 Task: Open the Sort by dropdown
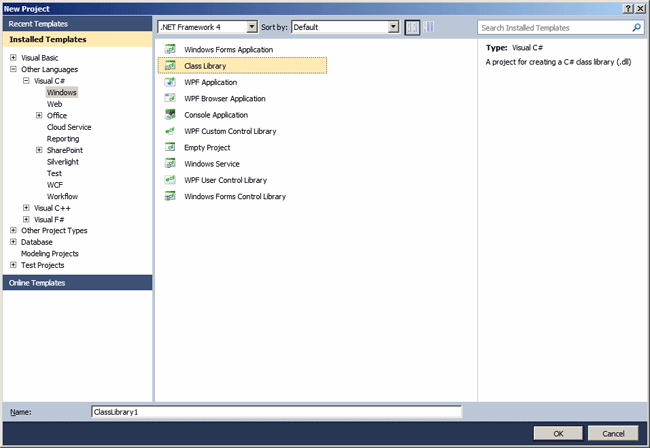click(393, 27)
